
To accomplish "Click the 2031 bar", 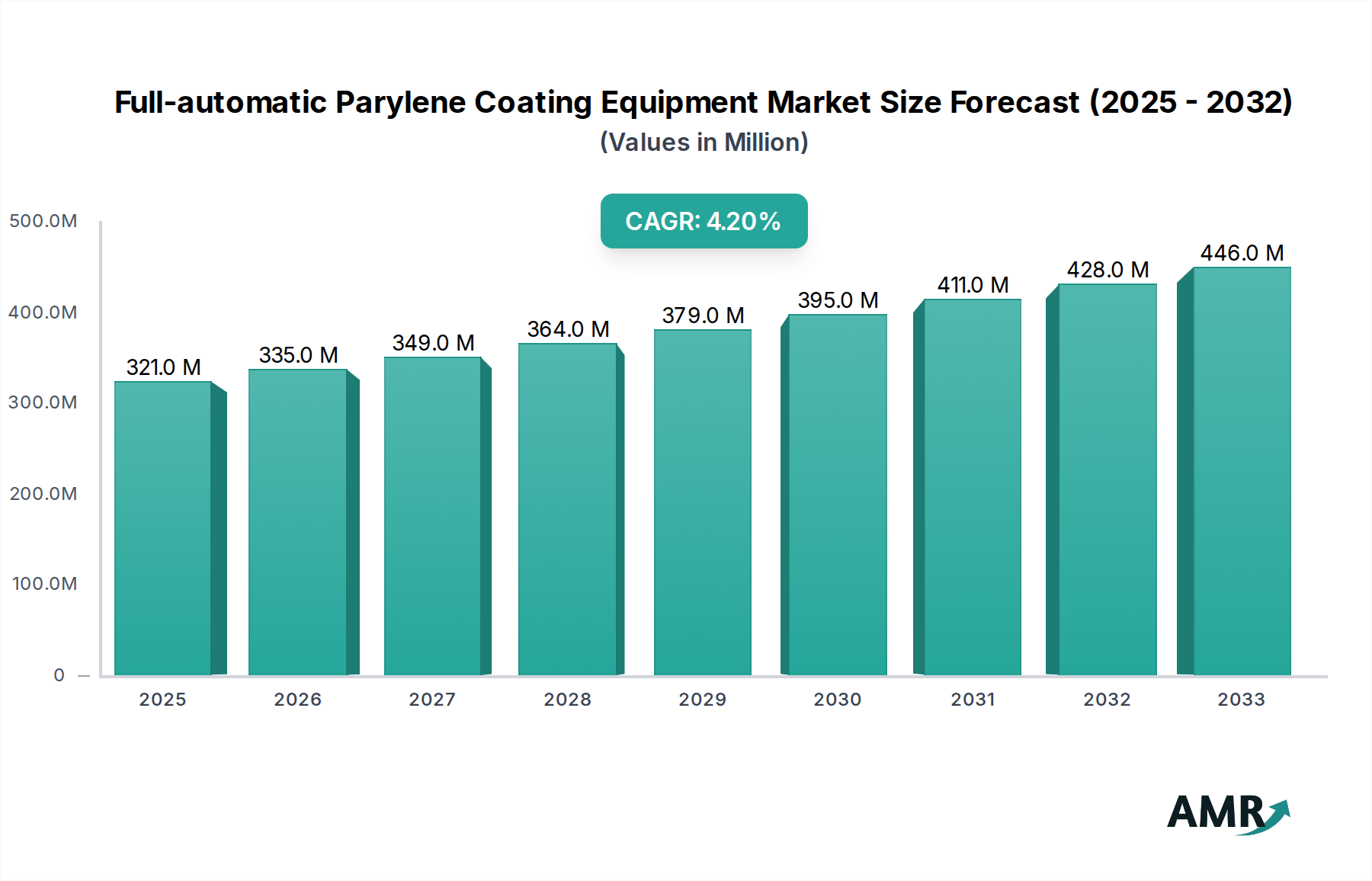I will [973, 487].
